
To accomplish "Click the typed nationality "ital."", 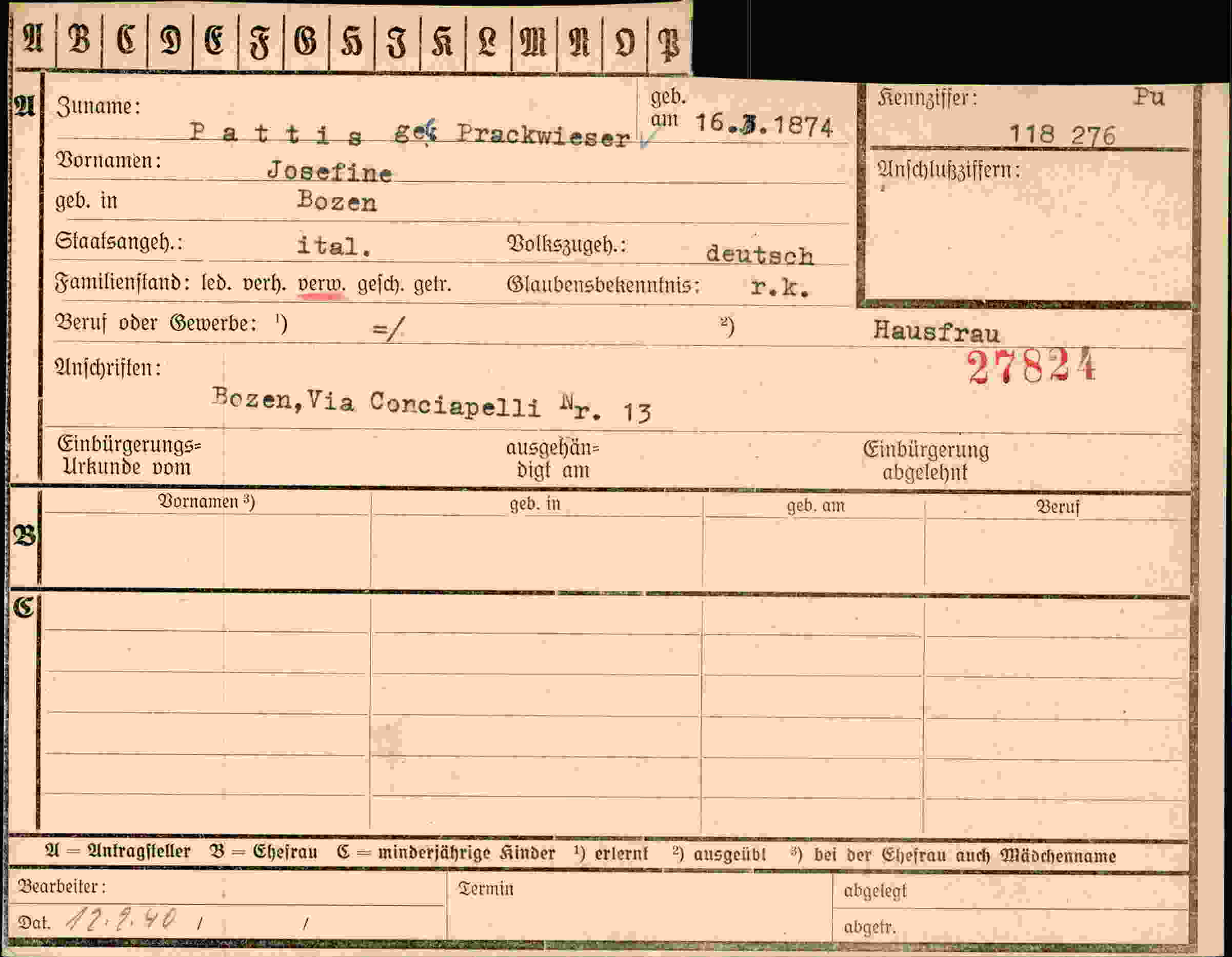I will (334, 247).
